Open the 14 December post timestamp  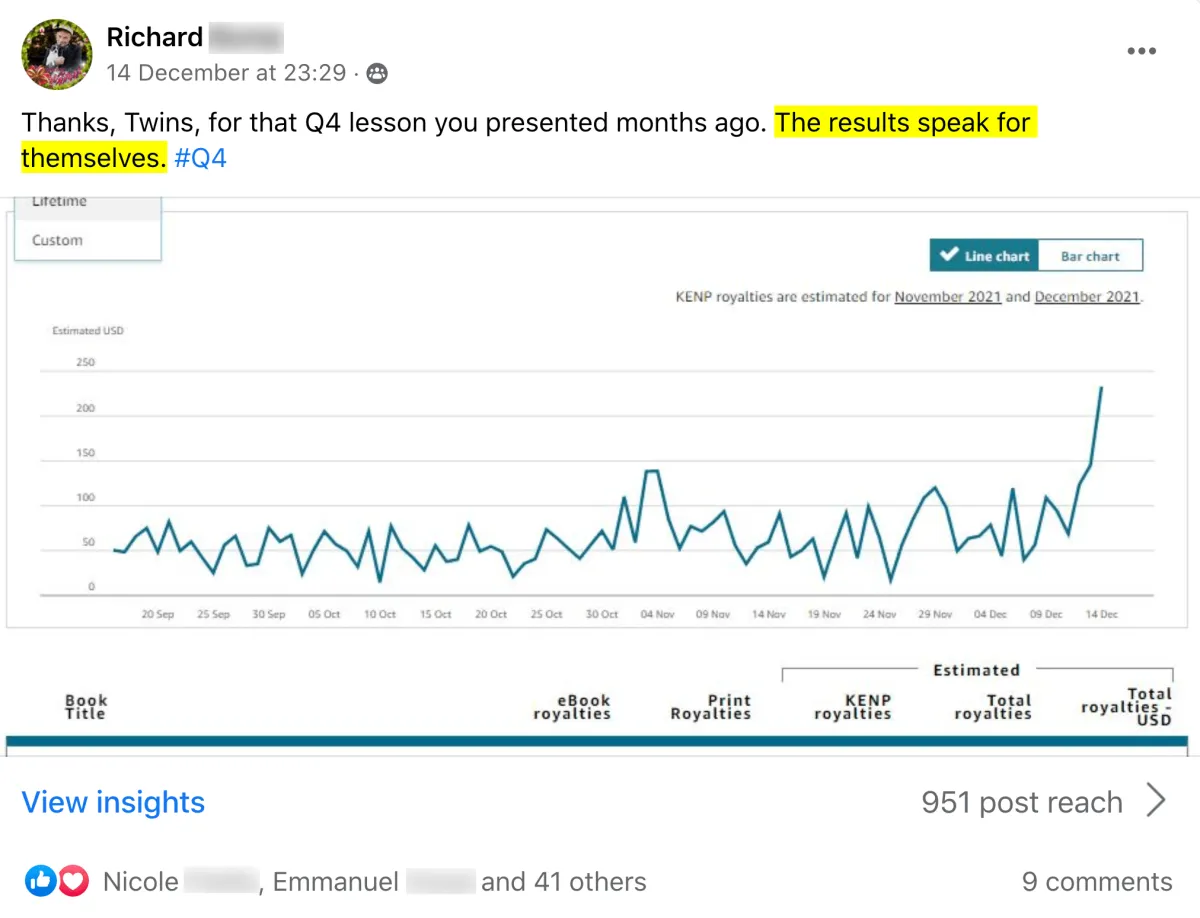226,73
